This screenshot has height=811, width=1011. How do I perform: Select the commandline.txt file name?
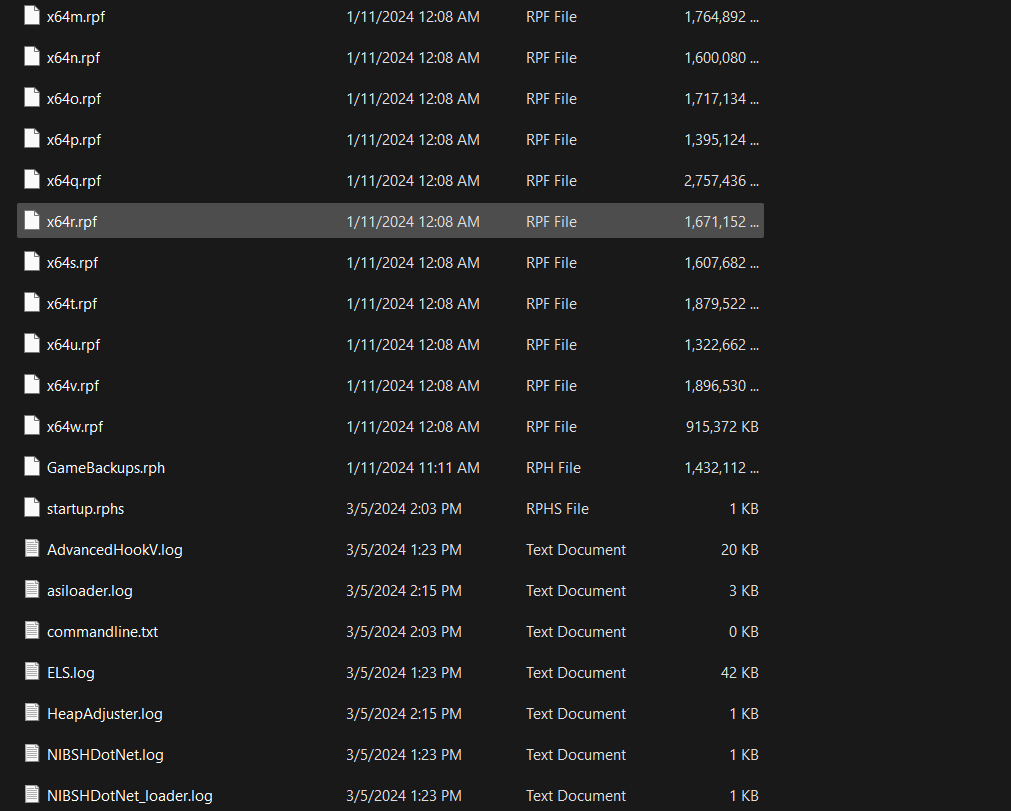103,632
